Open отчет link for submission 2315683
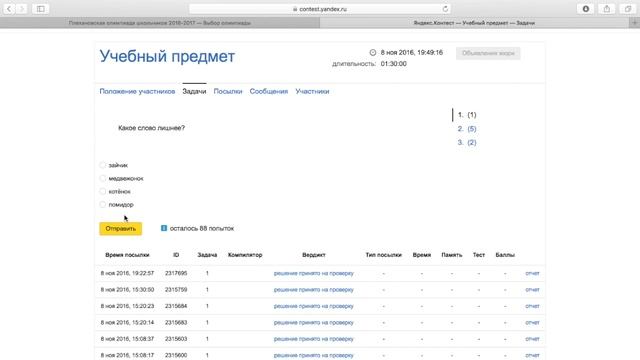Screen dimensions: 640x360 (x=532, y=322)
